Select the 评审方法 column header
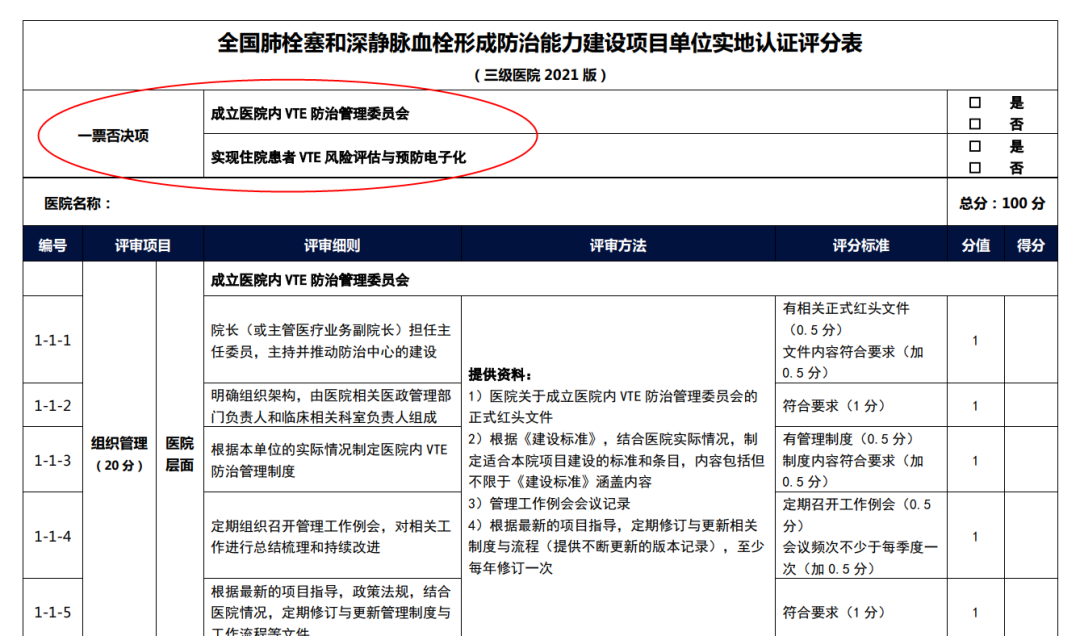Screen dimensions: 1080x636 (x=620, y=244)
